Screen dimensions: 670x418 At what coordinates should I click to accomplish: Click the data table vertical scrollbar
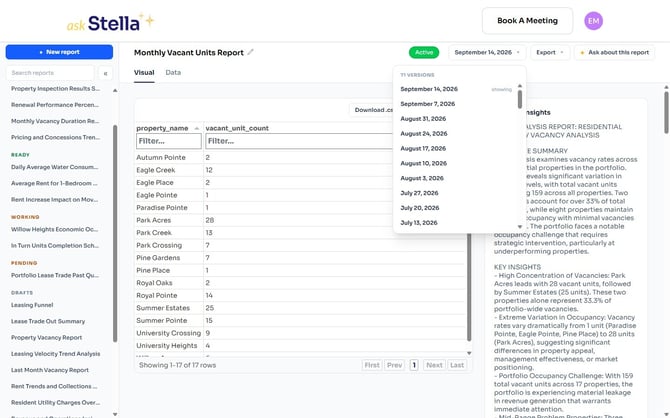coord(469,286)
